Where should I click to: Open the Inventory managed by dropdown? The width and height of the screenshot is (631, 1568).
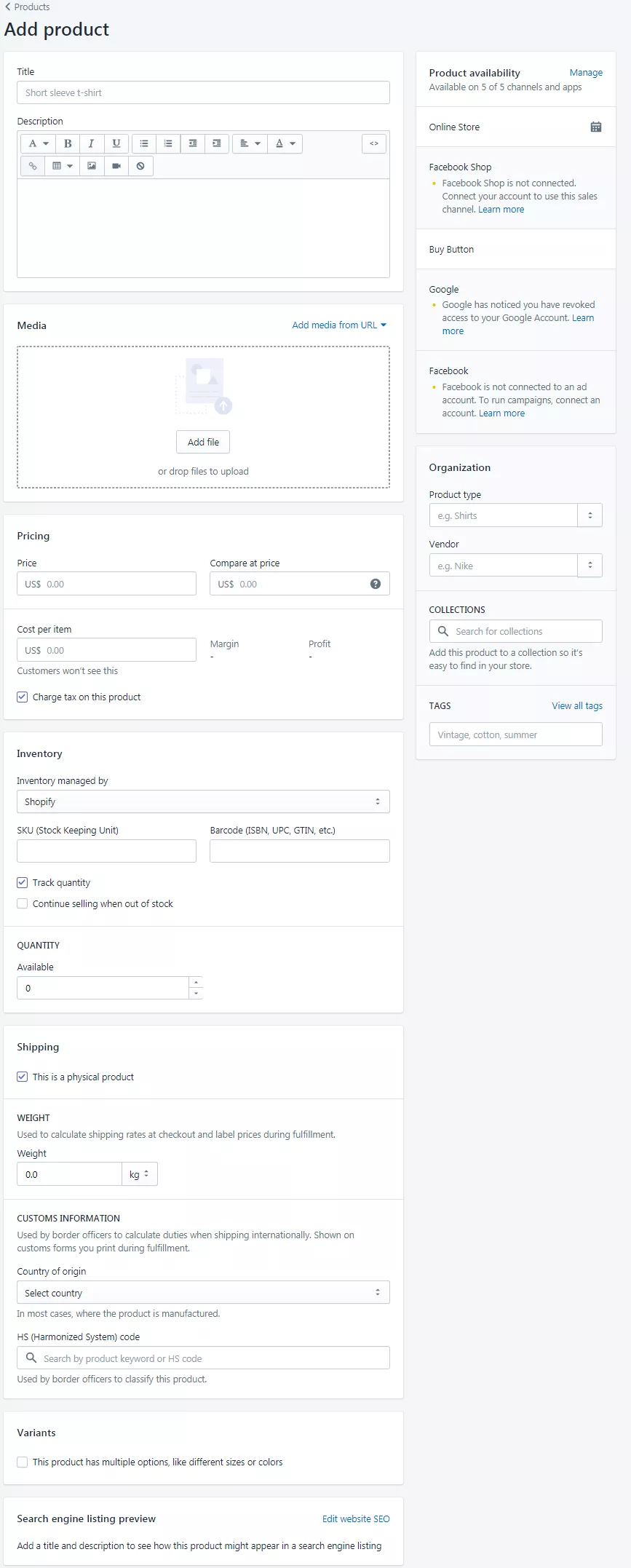[203, 801]
